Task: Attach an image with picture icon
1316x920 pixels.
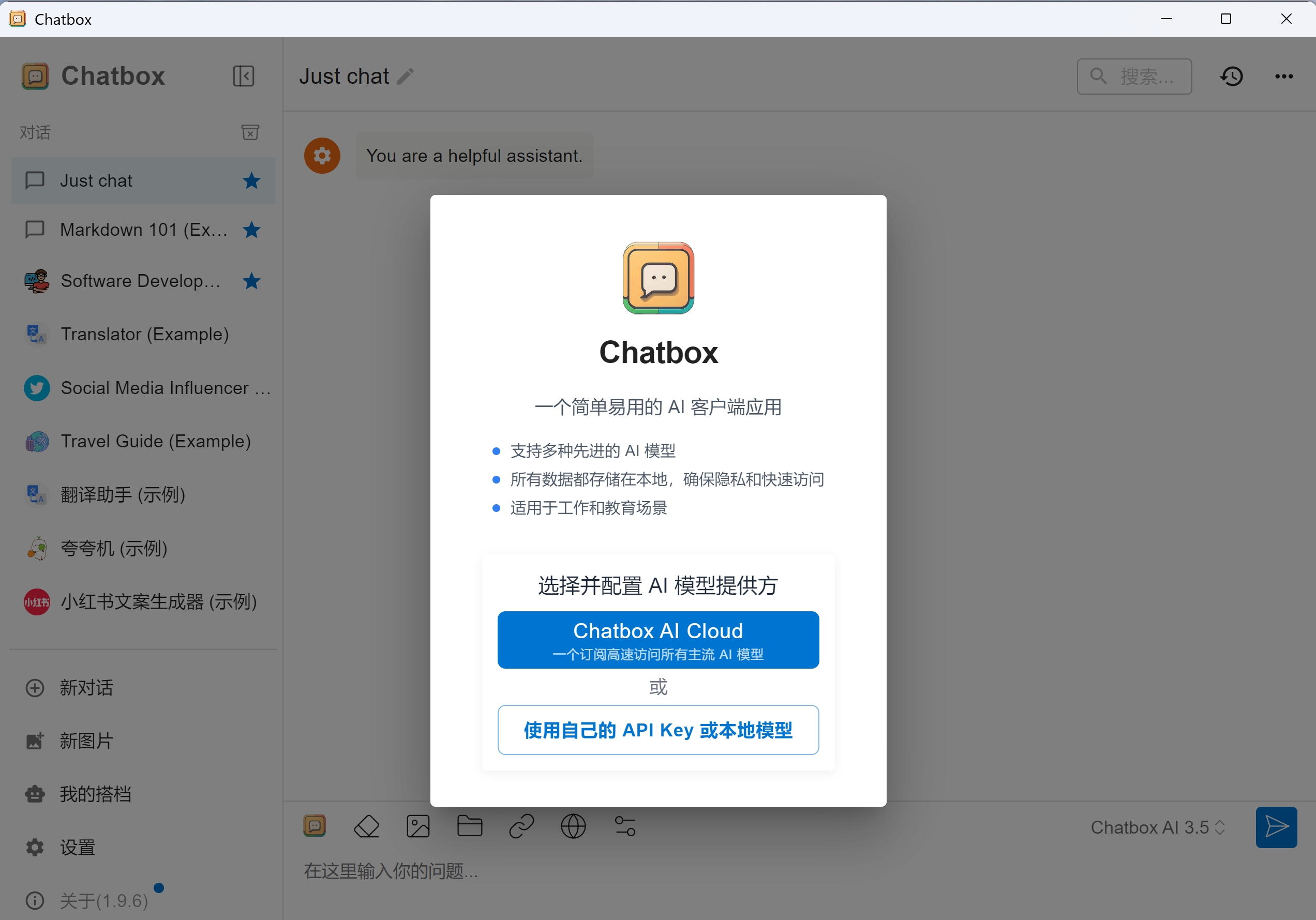Action: (418, 826)
